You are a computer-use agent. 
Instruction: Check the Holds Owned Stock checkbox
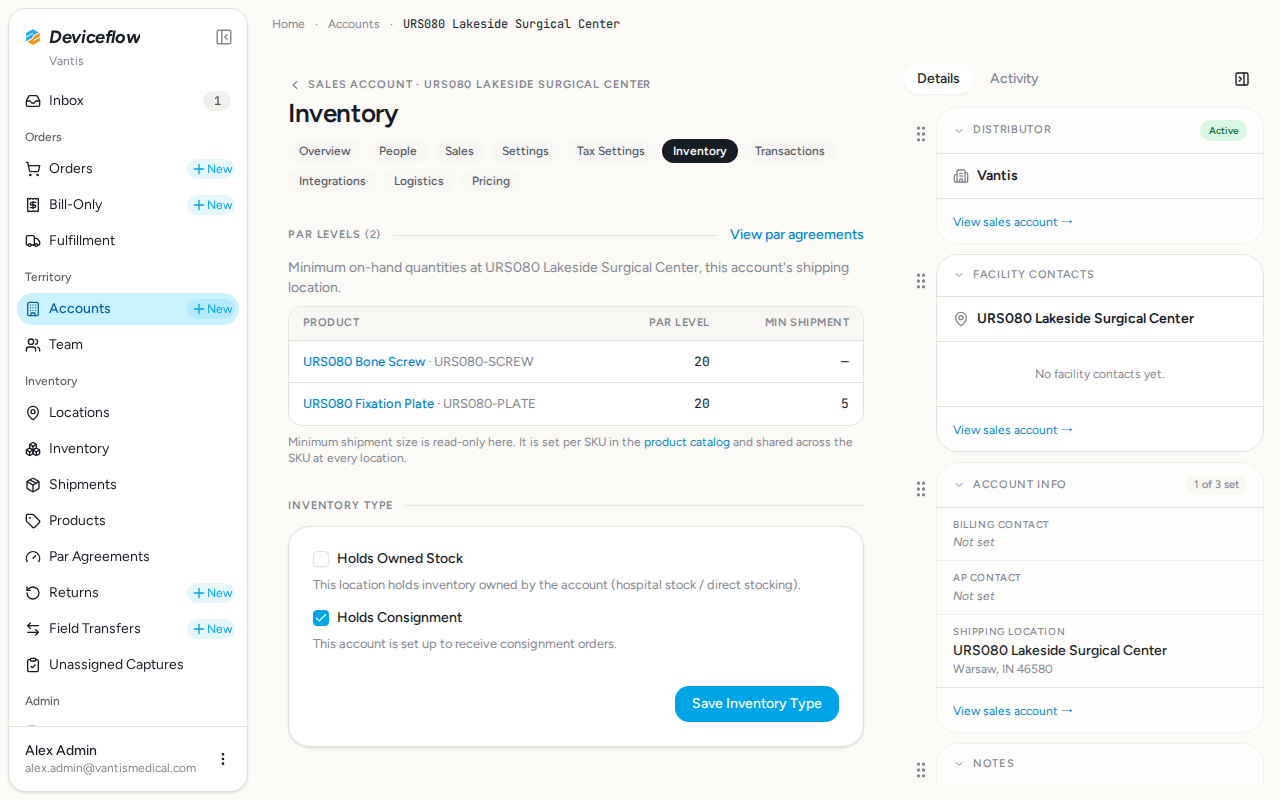[321, 559]
